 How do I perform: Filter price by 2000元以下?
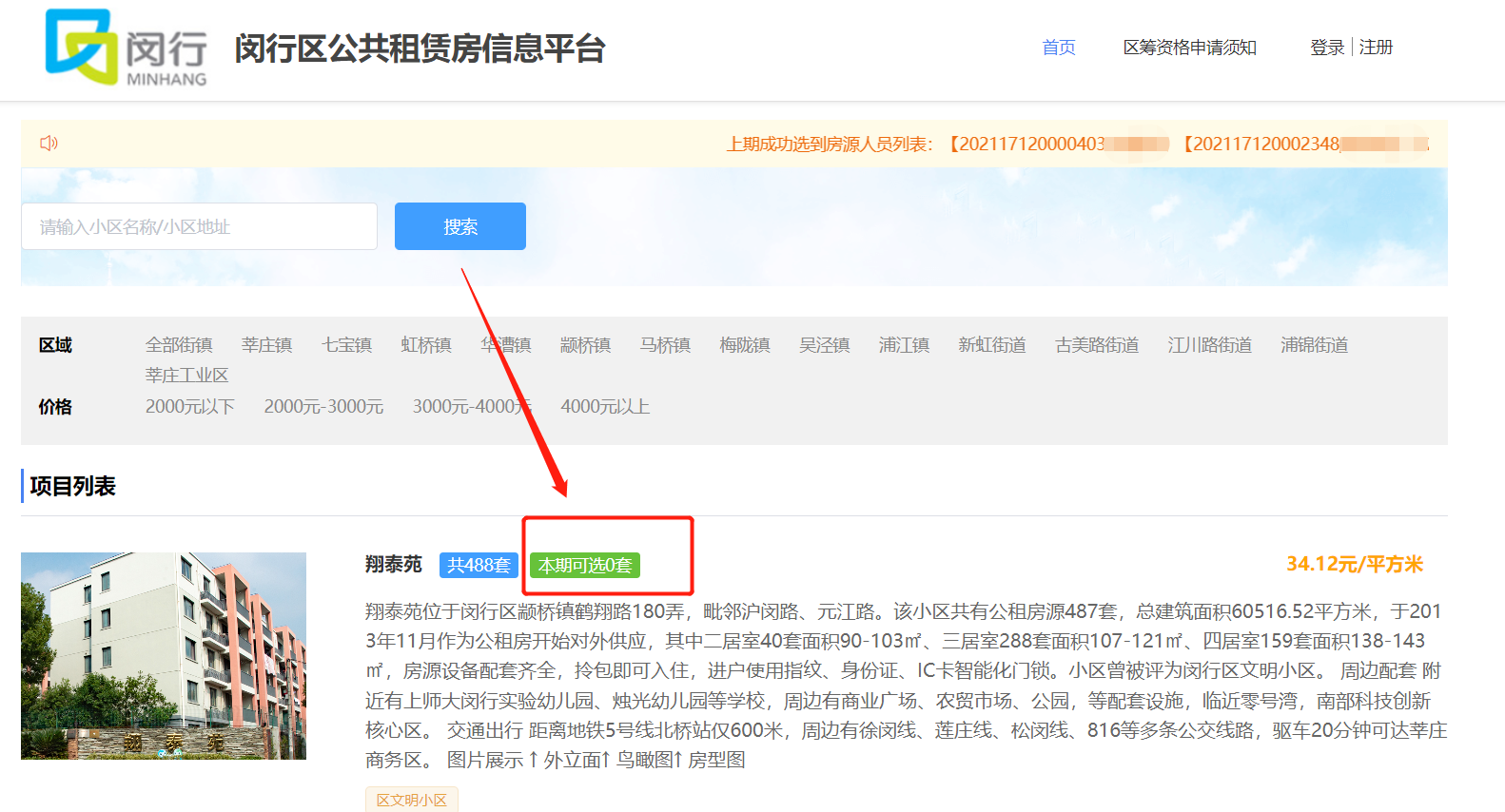(x=189, y=407)
